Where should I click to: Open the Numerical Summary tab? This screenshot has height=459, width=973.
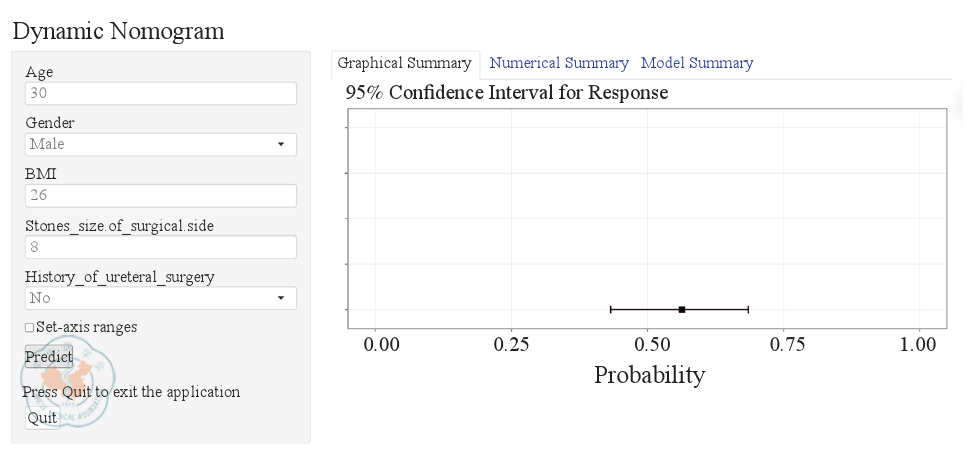pos(559,63)
